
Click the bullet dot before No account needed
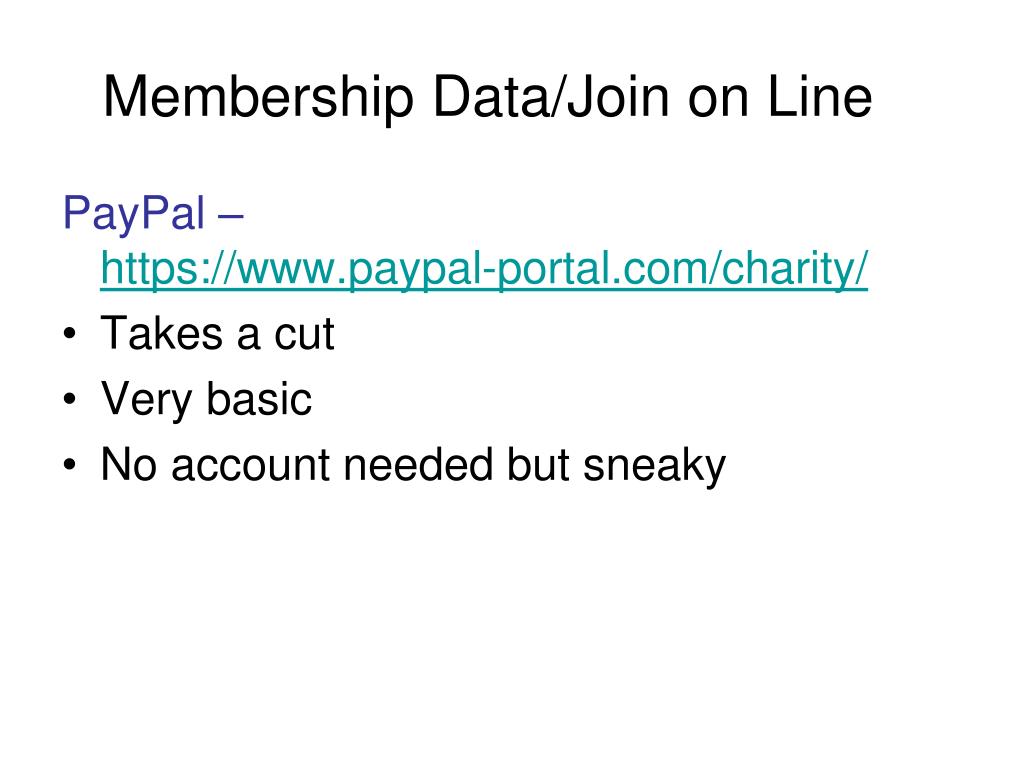[x=70, y=465]
